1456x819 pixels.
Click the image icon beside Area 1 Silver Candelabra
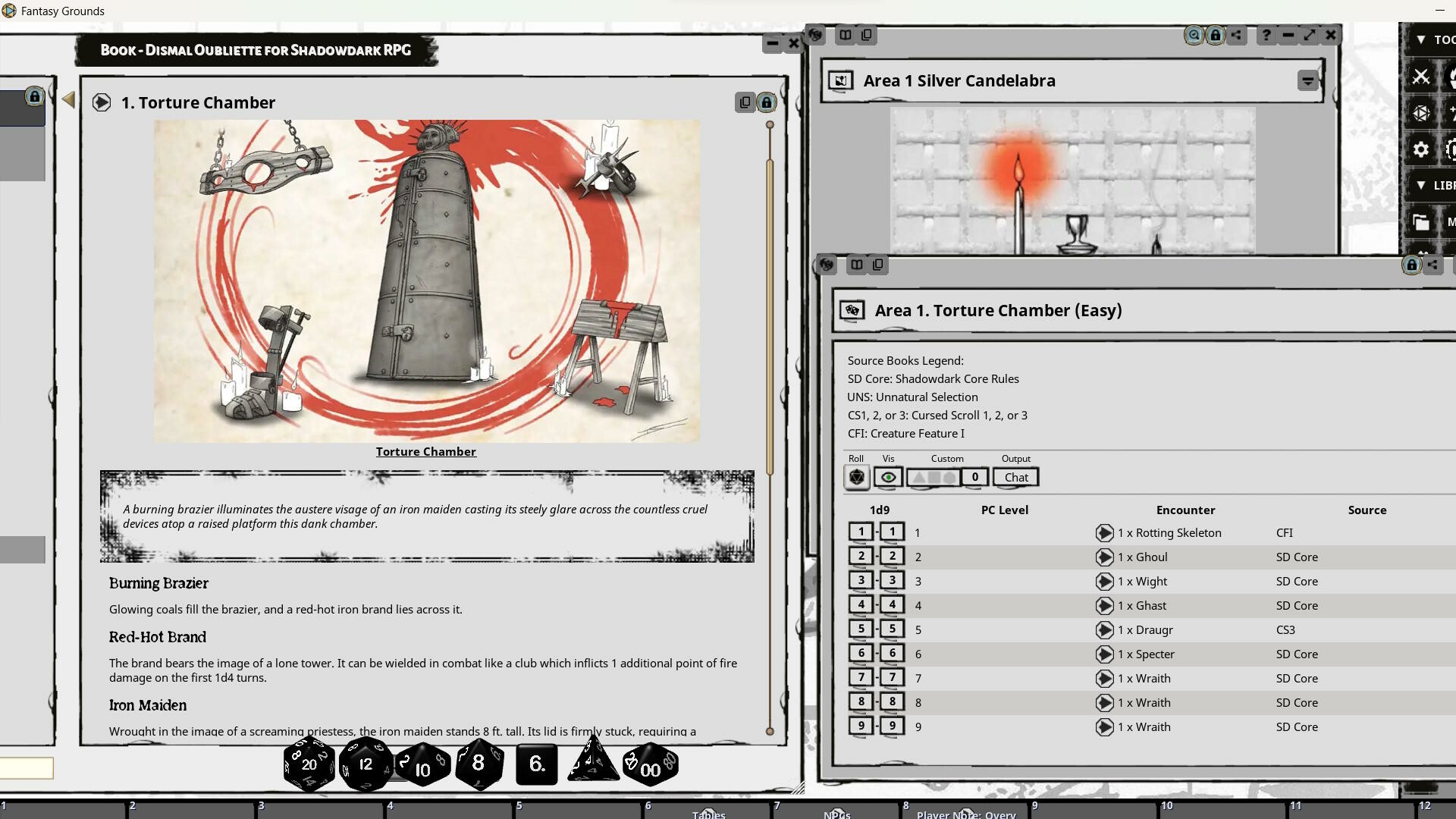[839, 80]
